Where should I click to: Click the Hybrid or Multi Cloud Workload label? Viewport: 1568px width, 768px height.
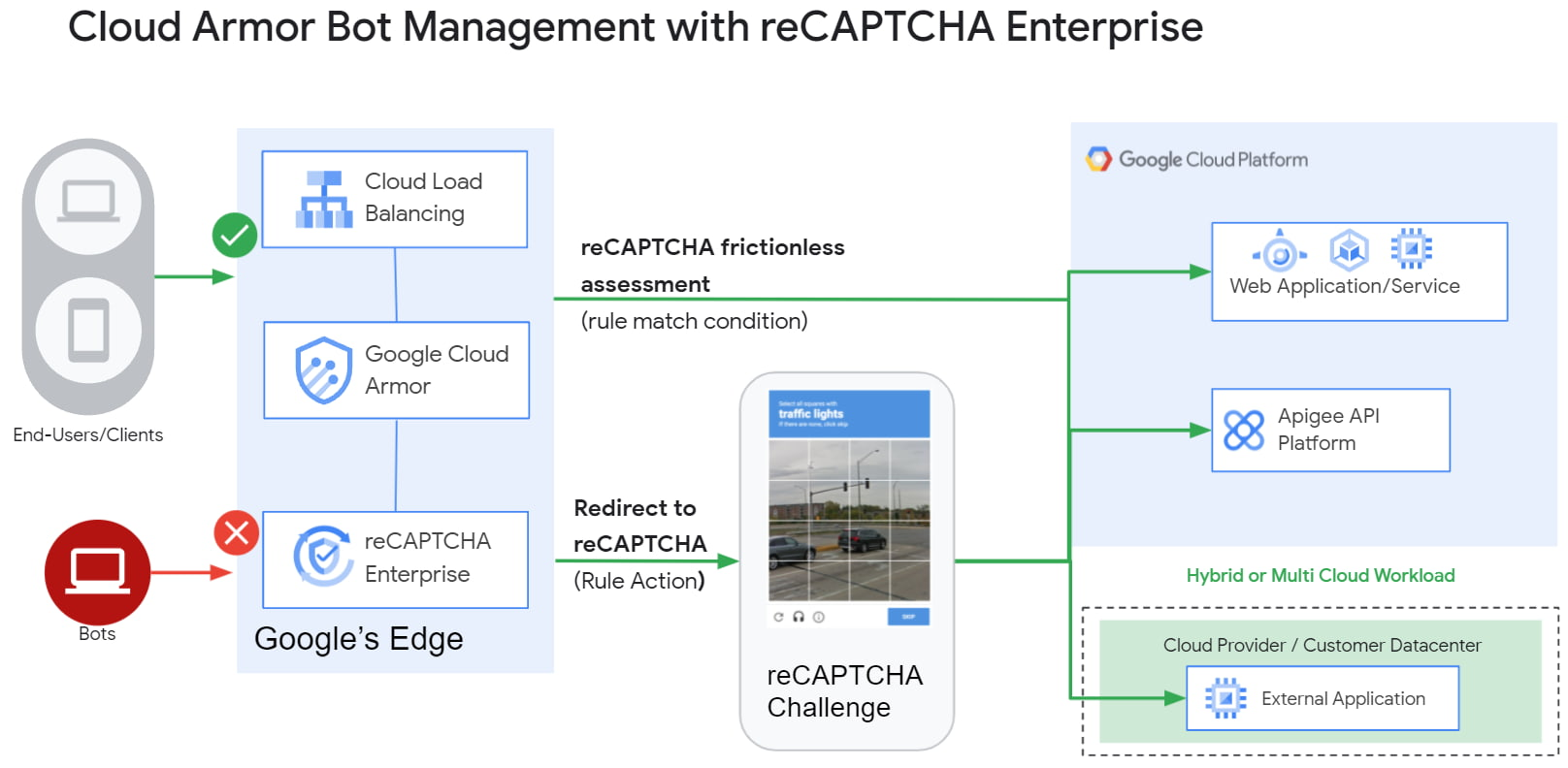tap(1321, 575)
